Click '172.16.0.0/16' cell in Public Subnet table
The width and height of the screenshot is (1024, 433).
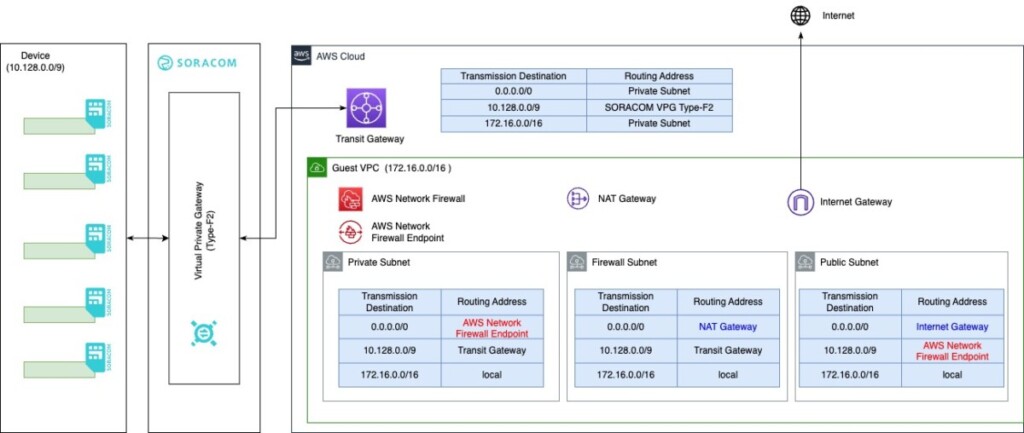click(850, 375)
